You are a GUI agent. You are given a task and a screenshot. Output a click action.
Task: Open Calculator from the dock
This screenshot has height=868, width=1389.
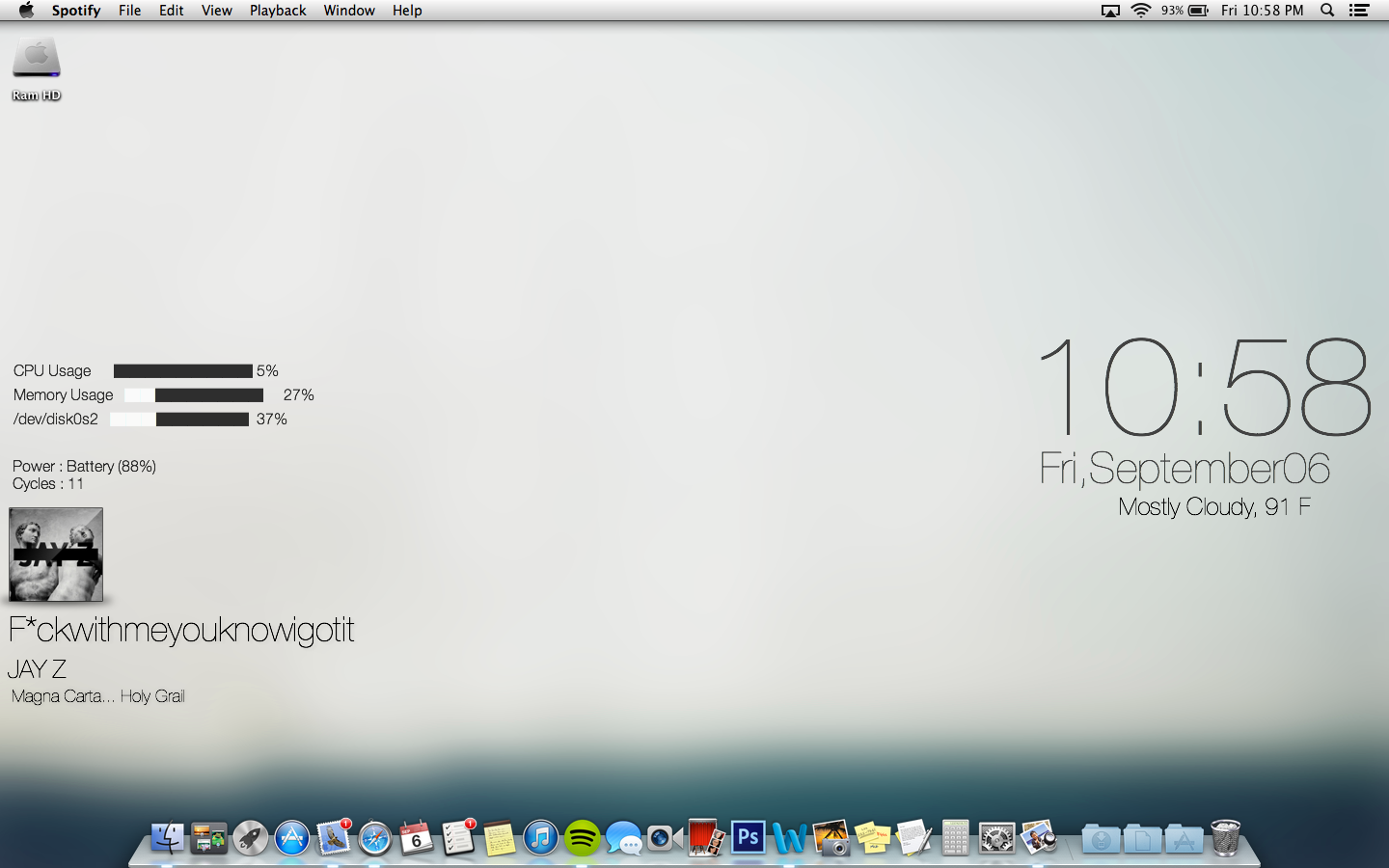coord(956,837)
